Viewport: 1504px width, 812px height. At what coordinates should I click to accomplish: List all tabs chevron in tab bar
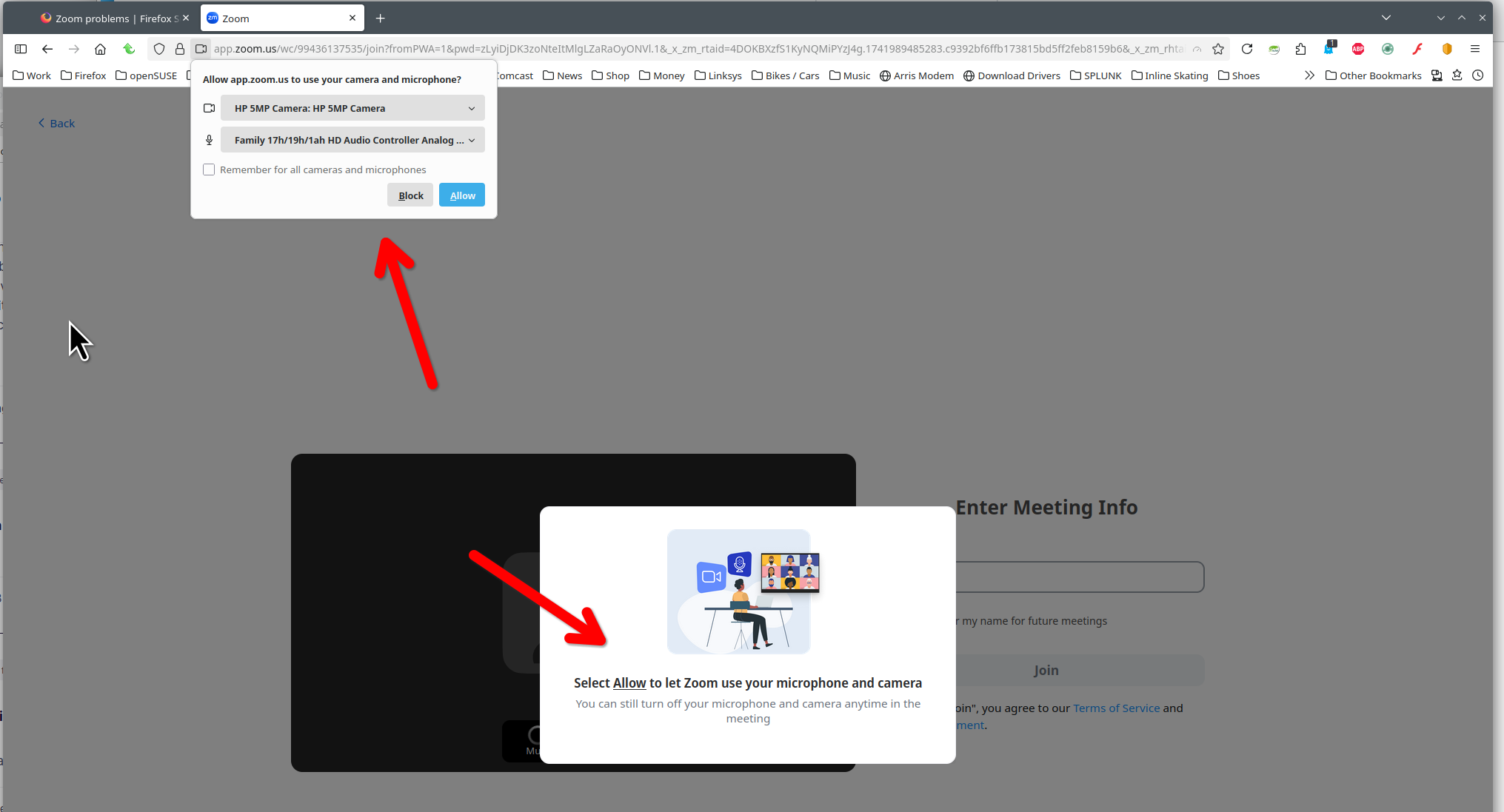pyautogui.click(x=1386, y=18)
